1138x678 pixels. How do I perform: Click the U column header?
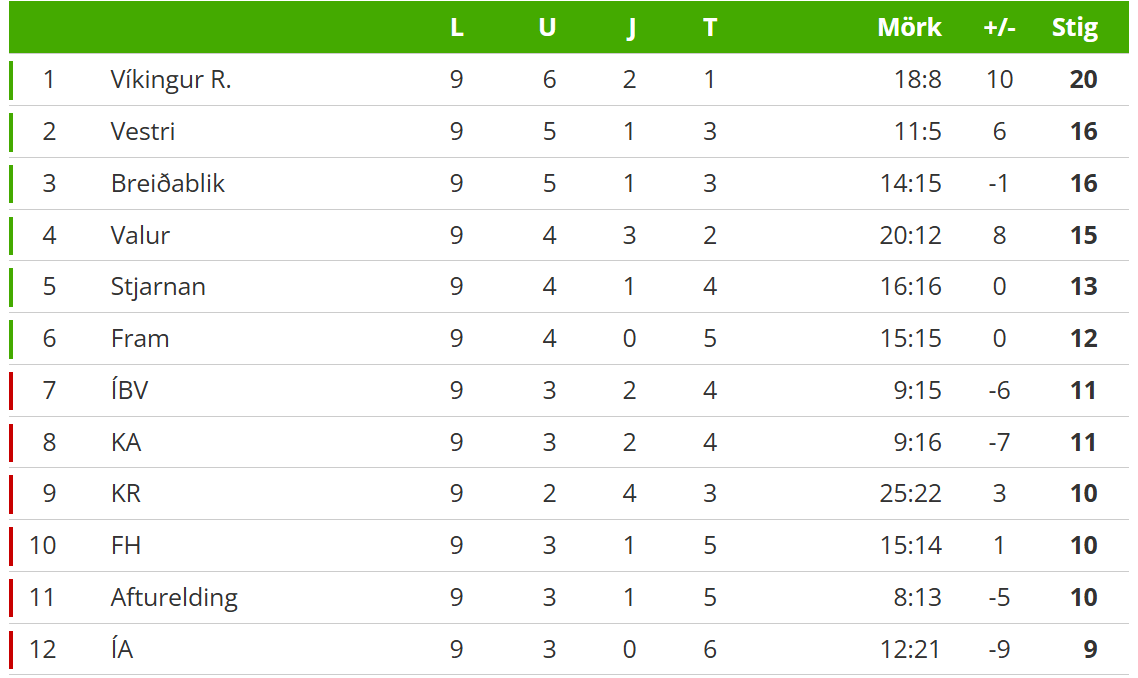tap(547, 28)
